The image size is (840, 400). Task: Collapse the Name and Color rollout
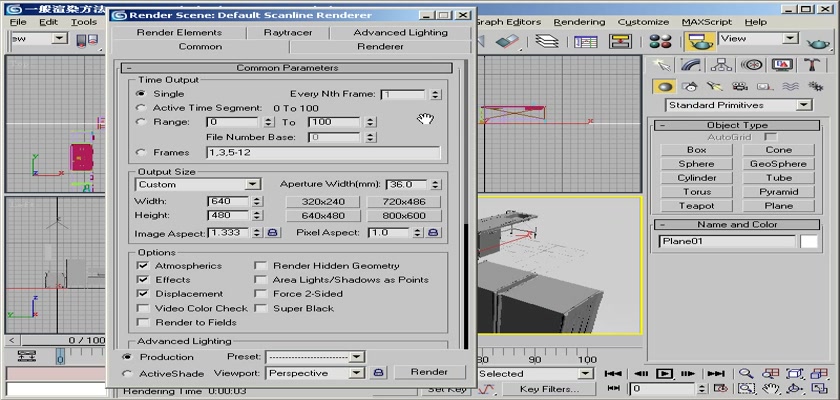(x=737, y=224)
